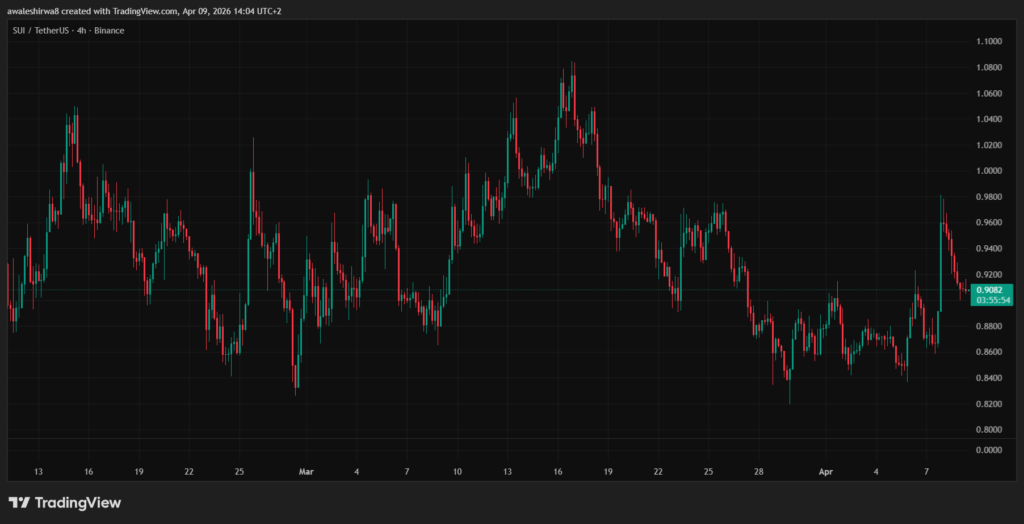The height and width of the screenshot is (524, 1024).
Task: Click the 1.1000 price scale label
Action: [988, 42]
